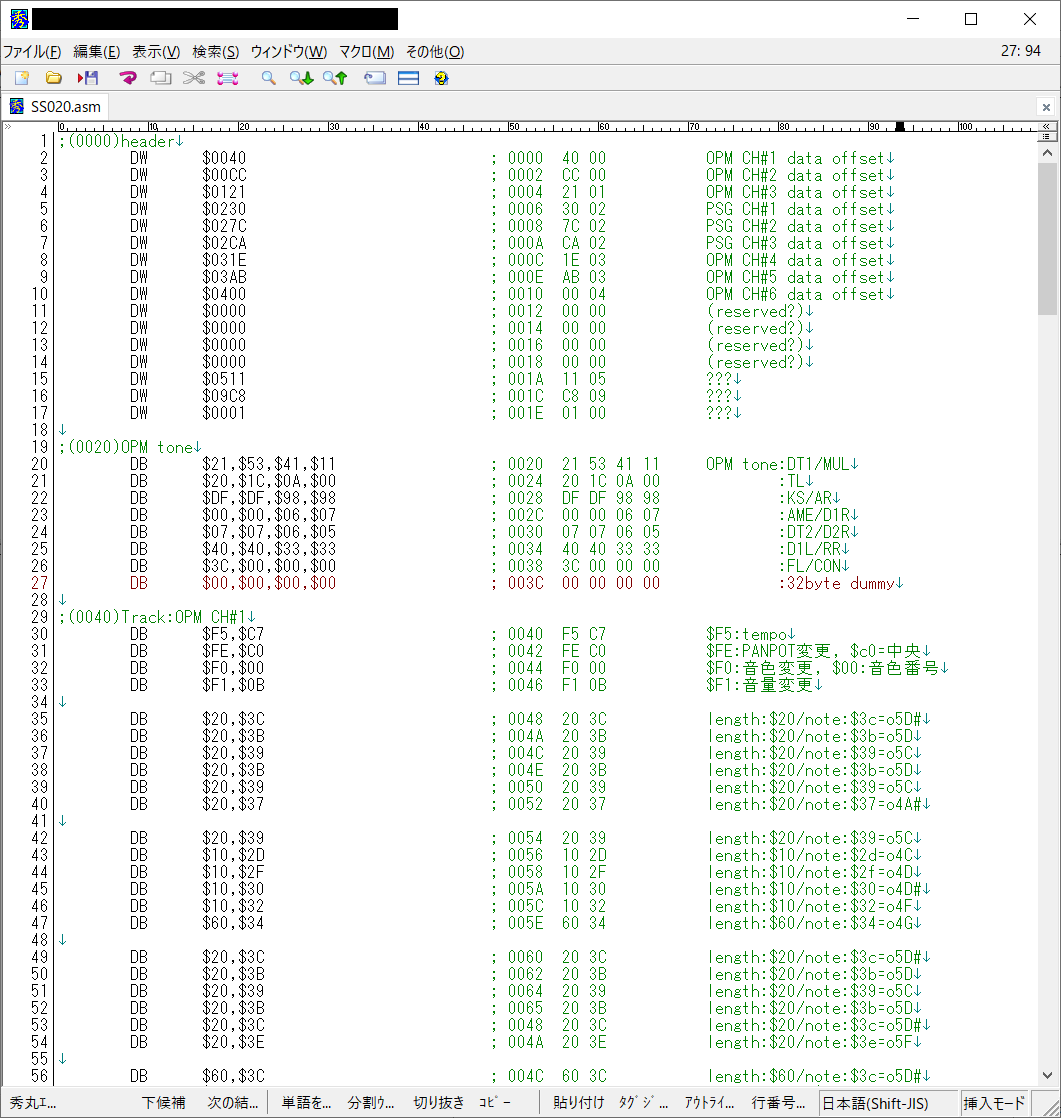
Task: Click the tag jump toolbar icon
Action: coord(374,78)
